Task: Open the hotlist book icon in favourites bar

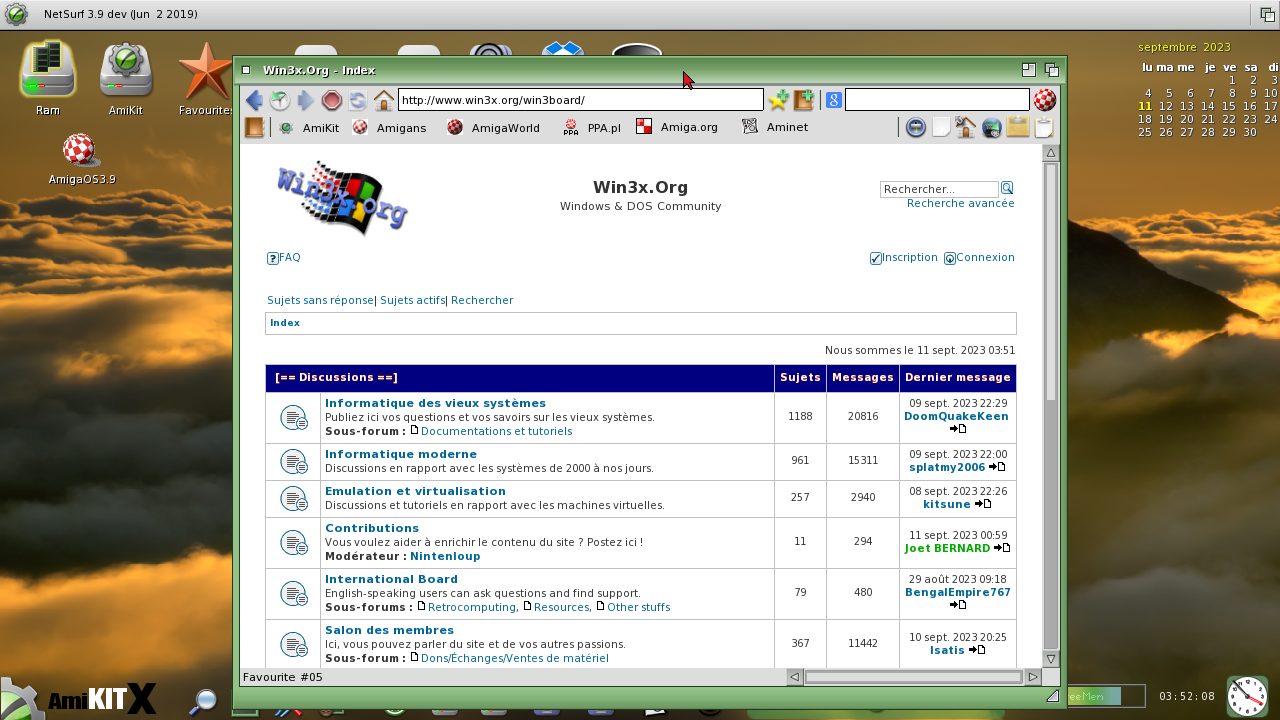Action: (254, 127)
